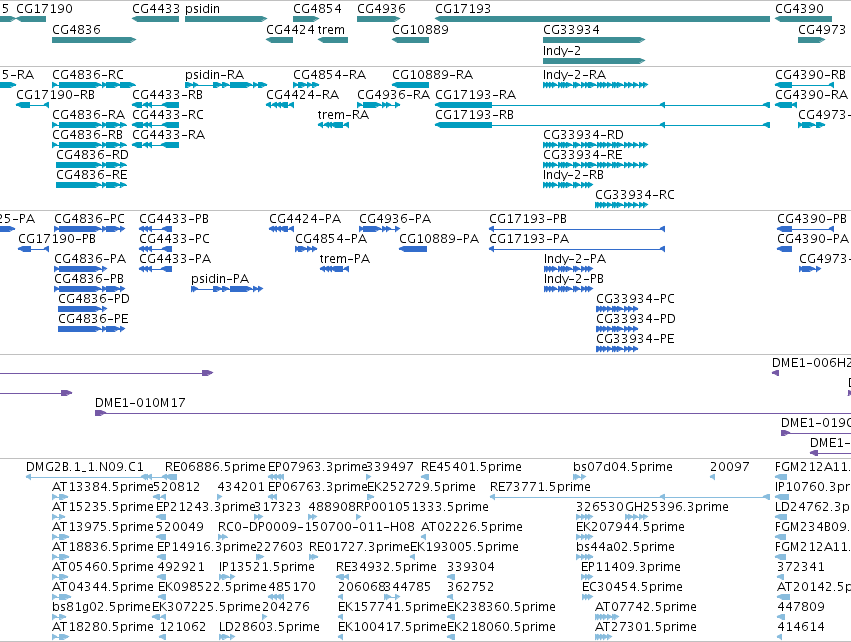Viewport: 851px width, 642px height.
Task: Select the CG4836 gene feature bar
Action: click(x=94, y=40)
